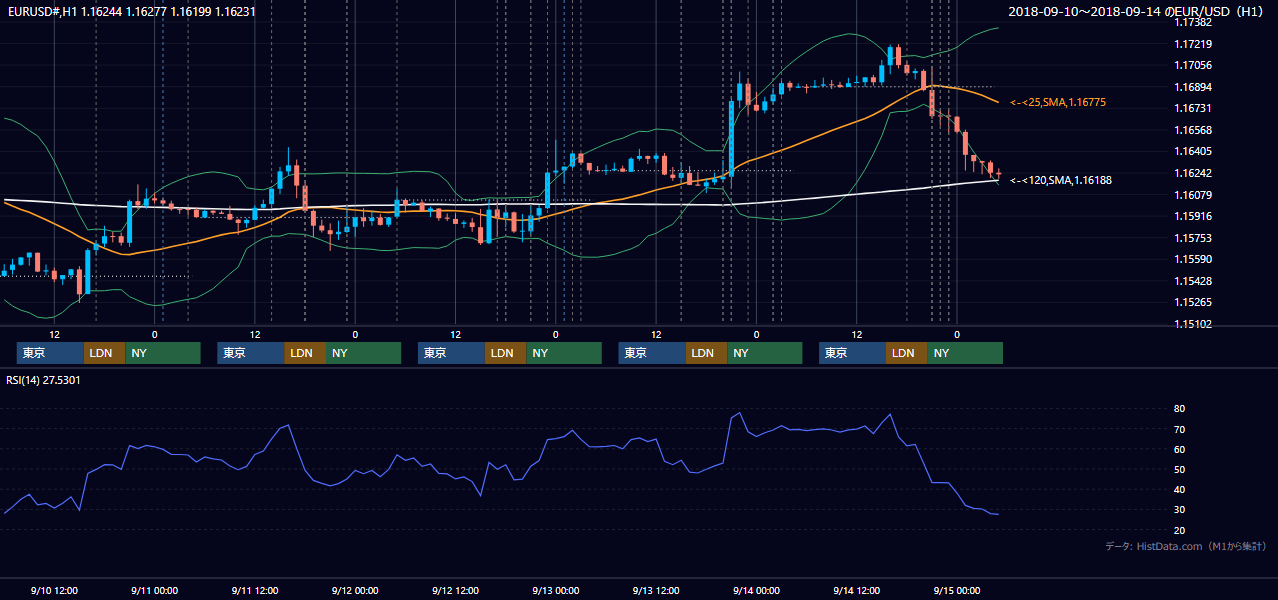Click price axis value 1.16405

point(1193,151)
